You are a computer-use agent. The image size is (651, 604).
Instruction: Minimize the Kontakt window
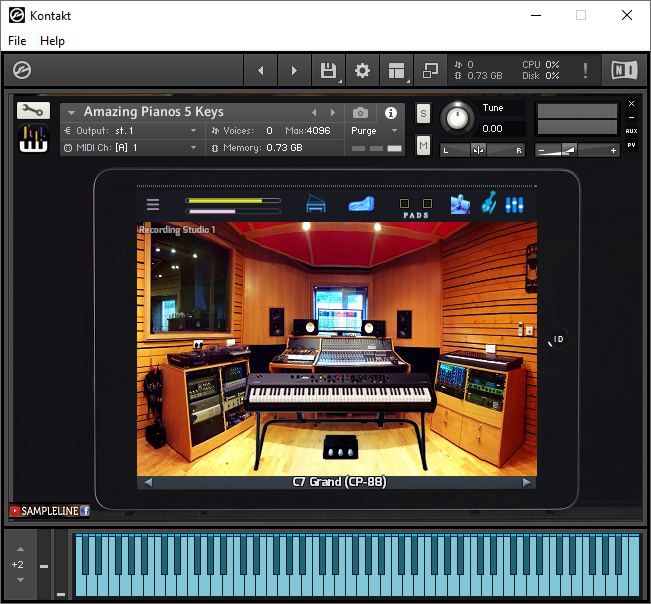pos(536,15)
